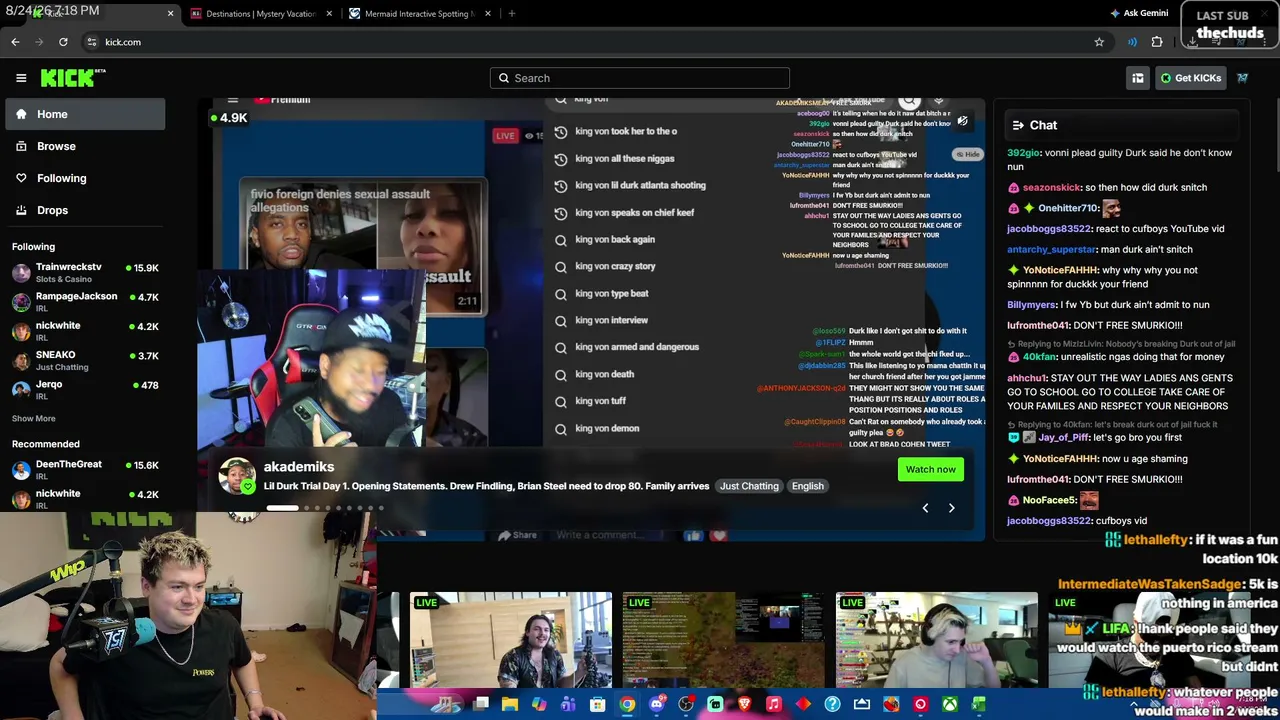1280x720 pixels.
Task: Show the next featured stream arrow
Action: click(x=951, y=508)
